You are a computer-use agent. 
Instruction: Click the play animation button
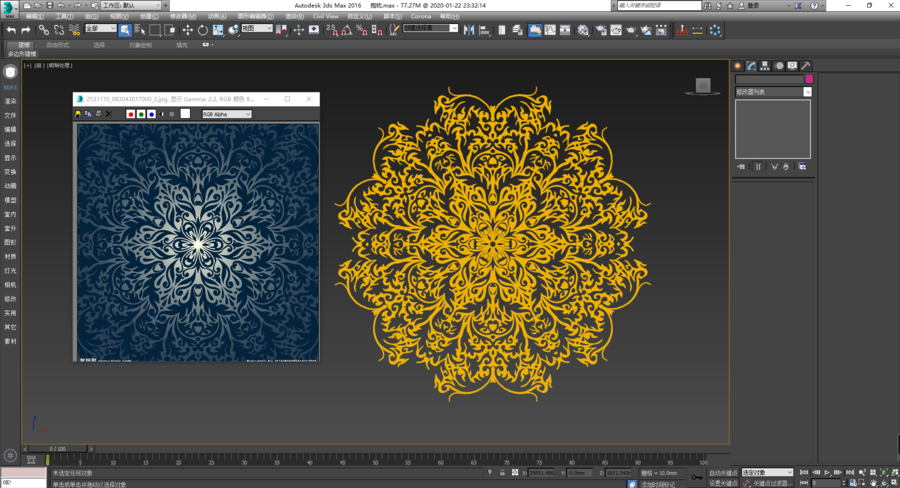827,472
